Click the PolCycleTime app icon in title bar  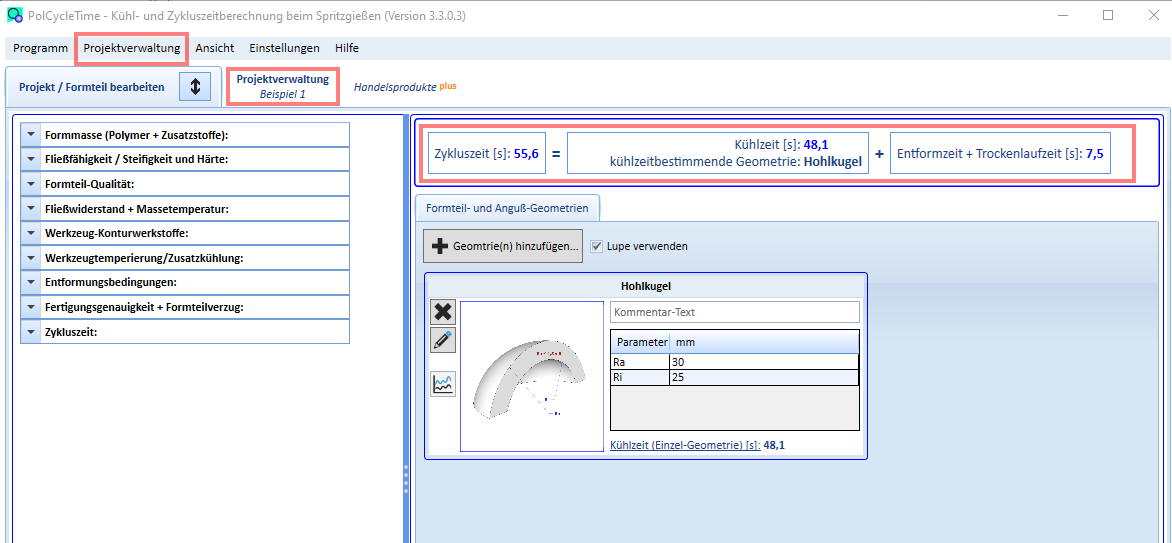point(14,15)
